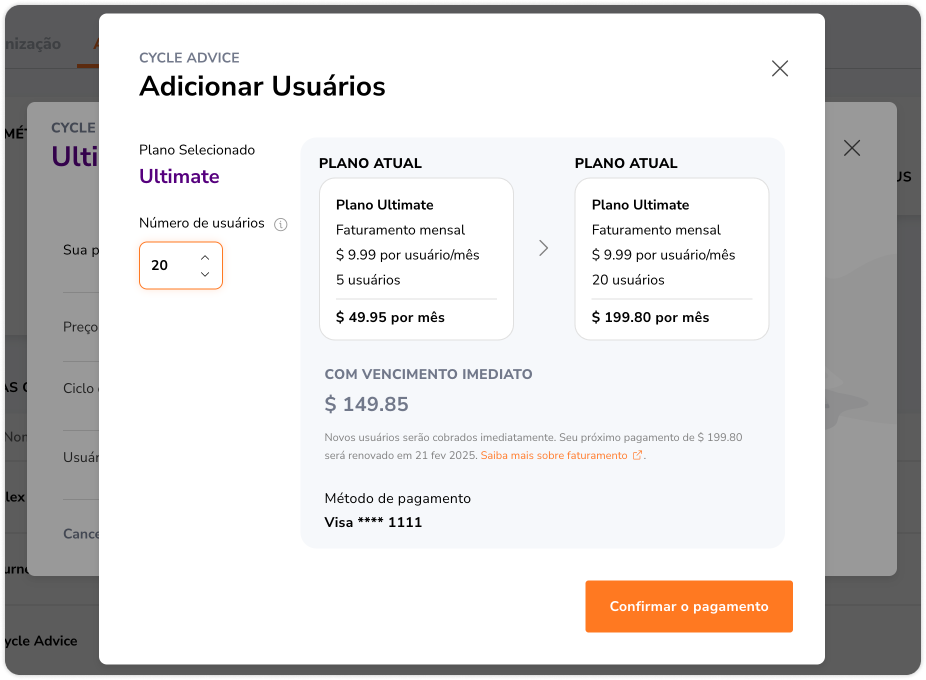Click the CYCLE ADVICE label above dialog title

189,58
